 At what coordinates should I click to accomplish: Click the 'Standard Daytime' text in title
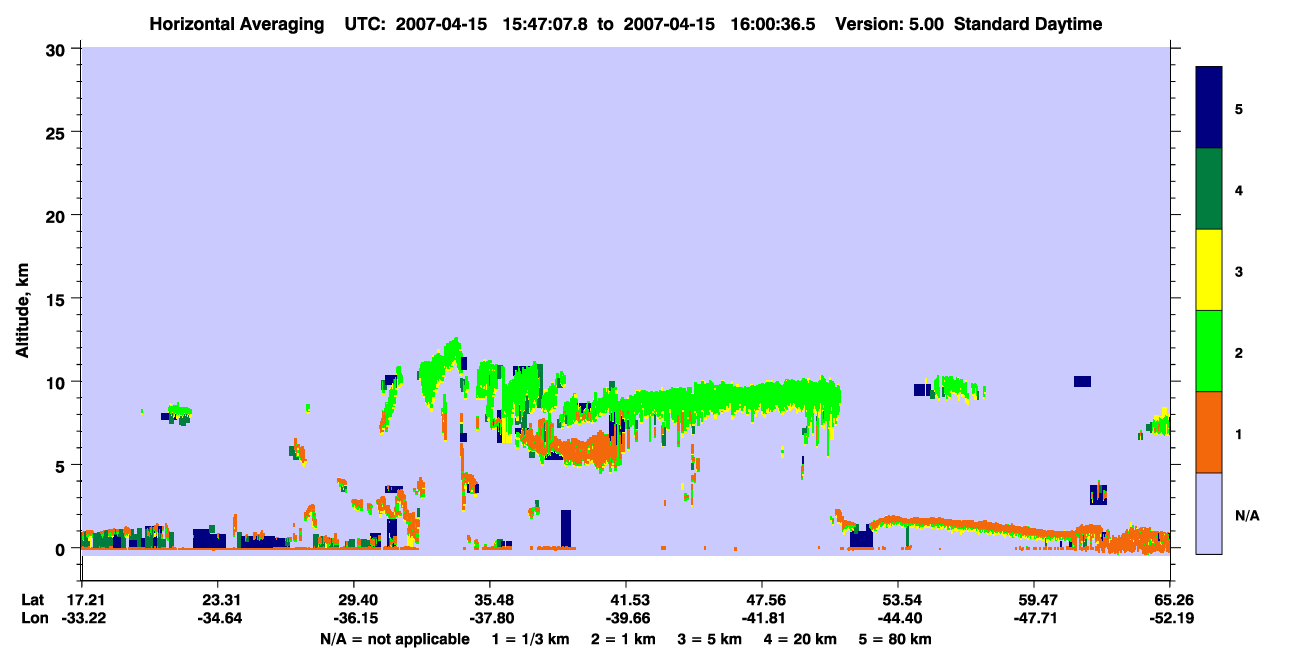click(1028, 24)
